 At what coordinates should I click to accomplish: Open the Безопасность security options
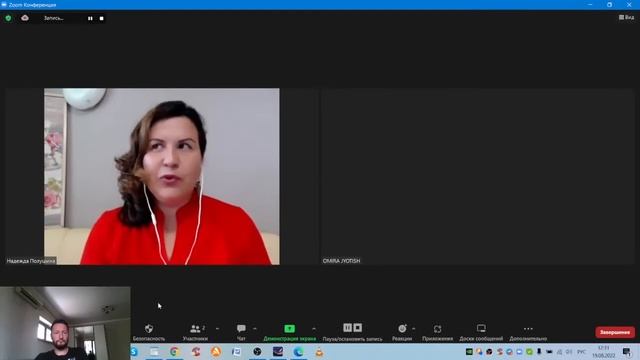point(149,332)
